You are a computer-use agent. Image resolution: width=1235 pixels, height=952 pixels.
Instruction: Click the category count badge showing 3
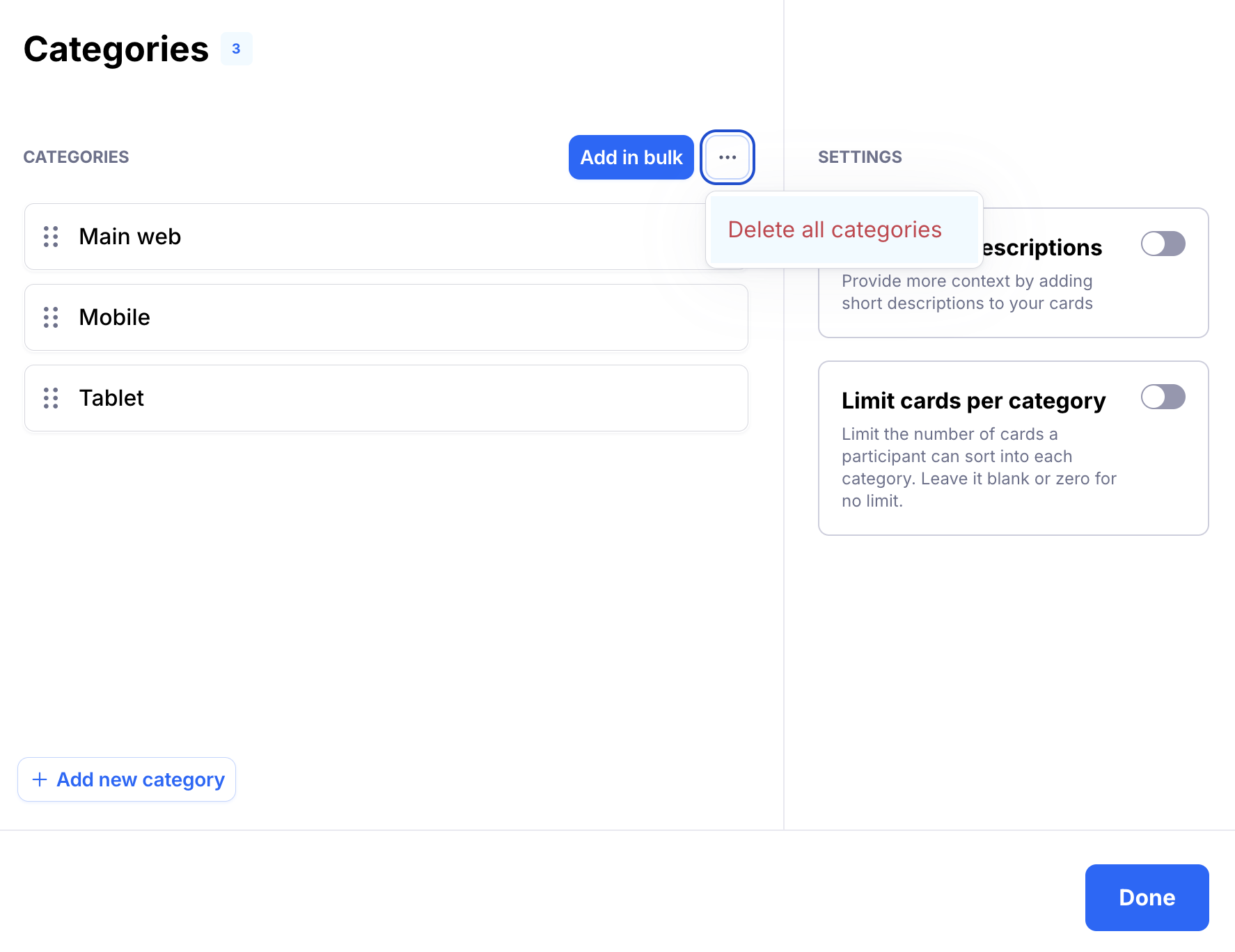(236, 49)
